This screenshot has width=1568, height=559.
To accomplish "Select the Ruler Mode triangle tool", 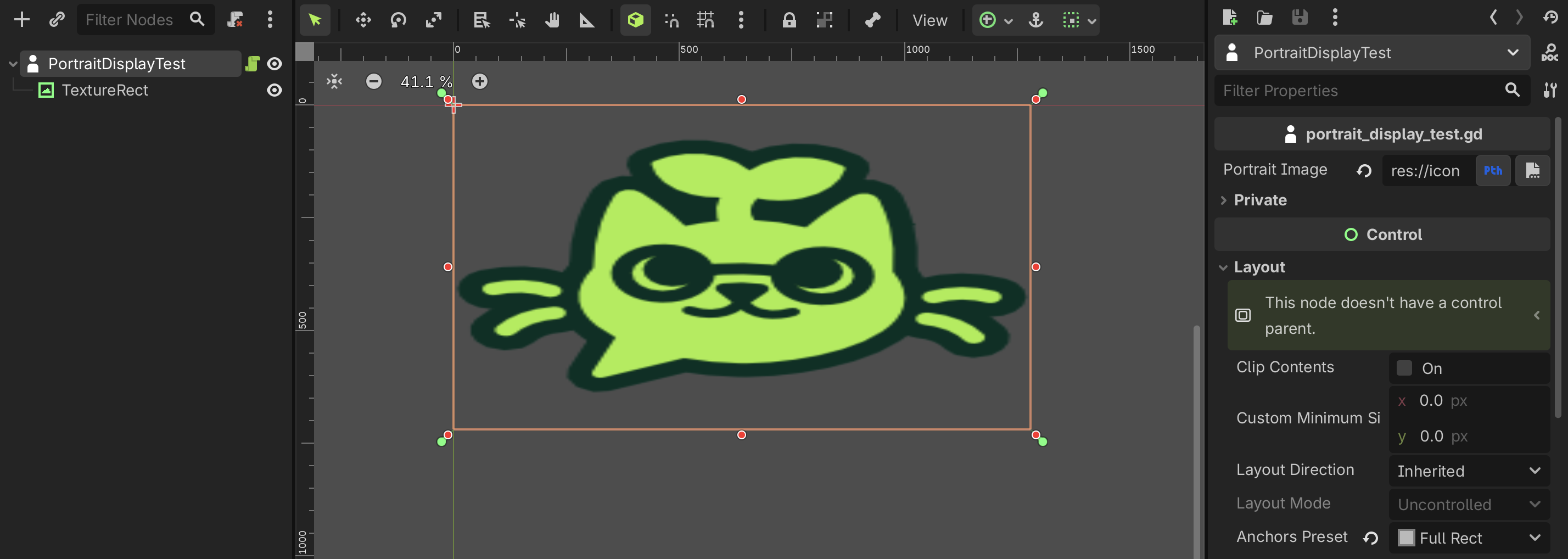I will [587, 20].
